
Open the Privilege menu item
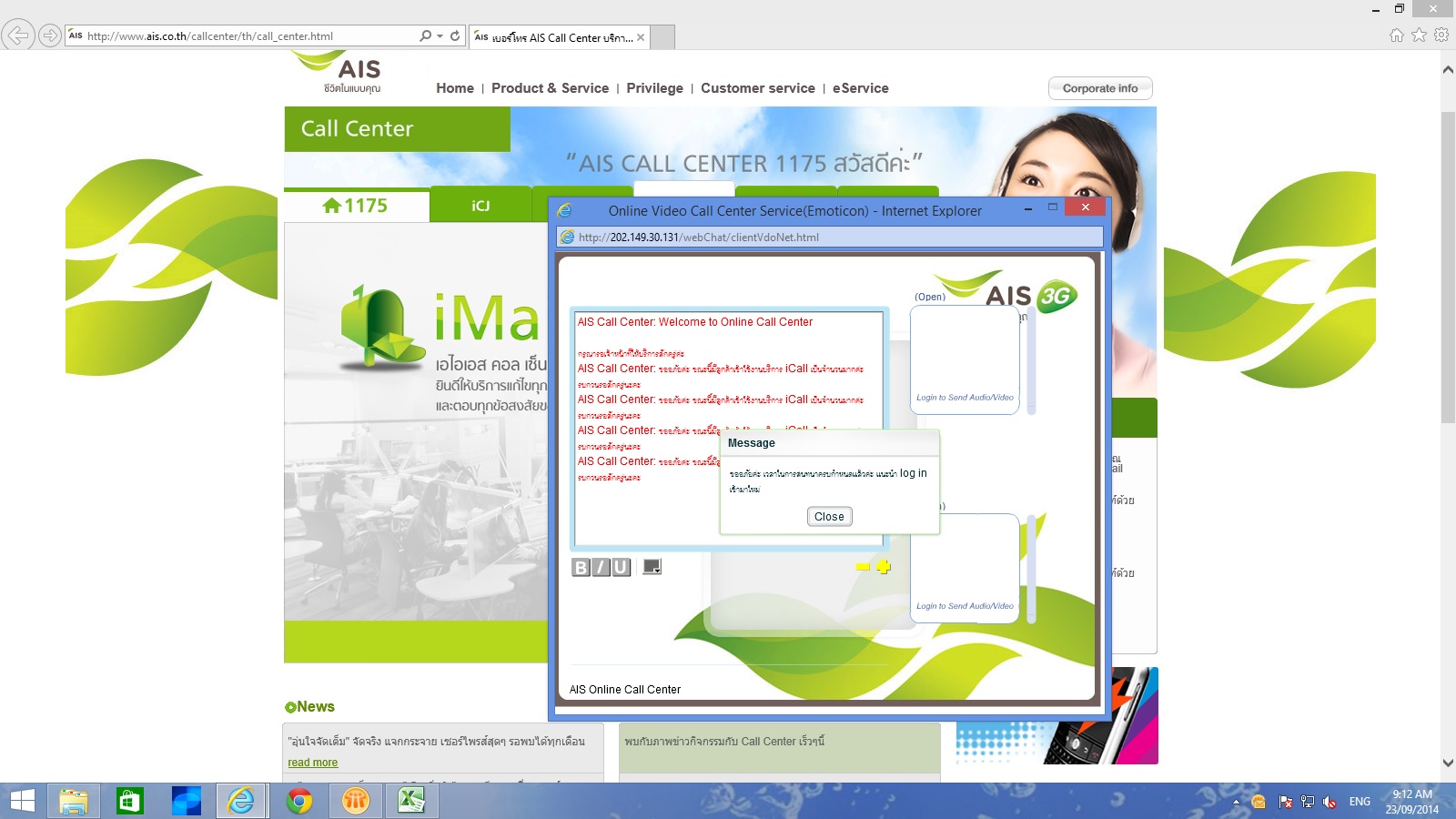[x=654, y=88]
